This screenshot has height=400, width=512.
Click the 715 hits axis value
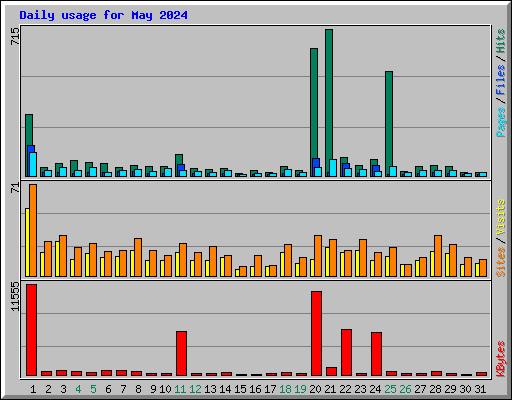coord(15,37)
